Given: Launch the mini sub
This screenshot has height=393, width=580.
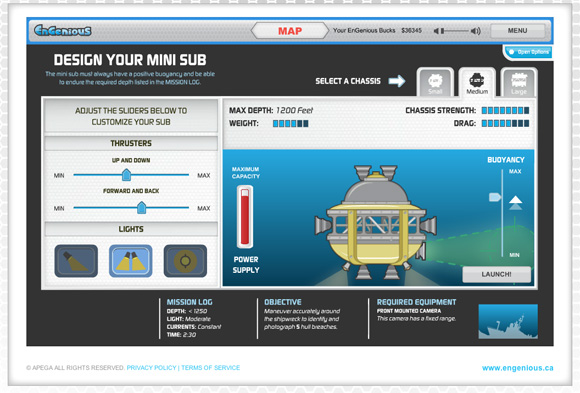Looking at the screenshot, I should 496,274.
